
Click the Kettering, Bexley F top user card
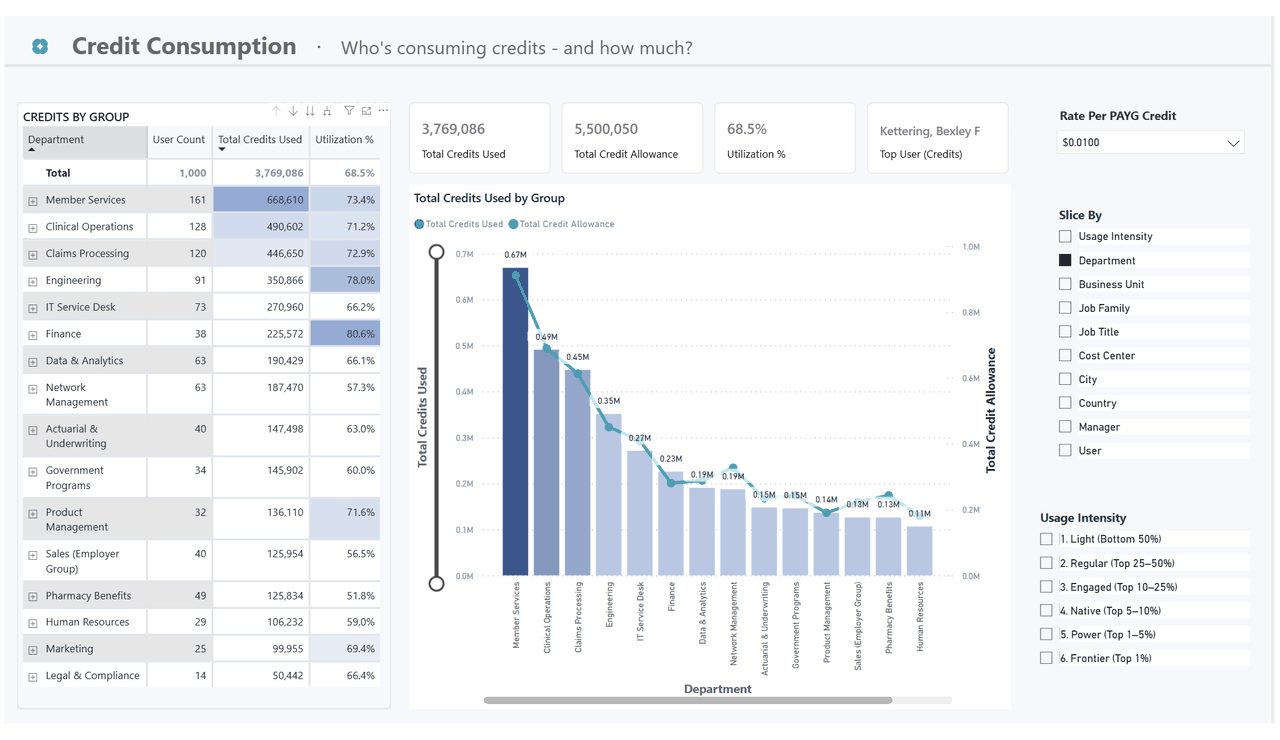tap(937, 138)
